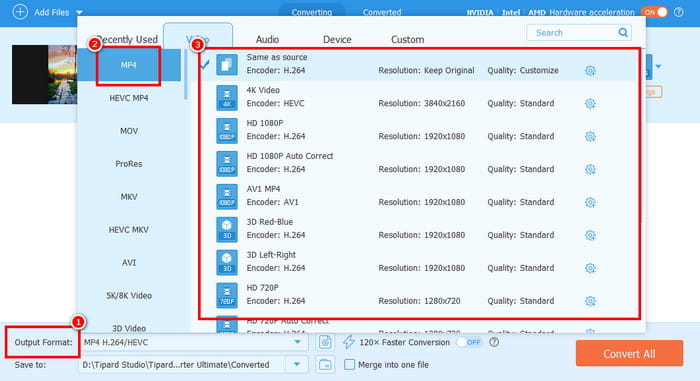Click the AV1 MP4 preset icon
The width and height of the screenshot is (700, 381).
tap(227, 197)
